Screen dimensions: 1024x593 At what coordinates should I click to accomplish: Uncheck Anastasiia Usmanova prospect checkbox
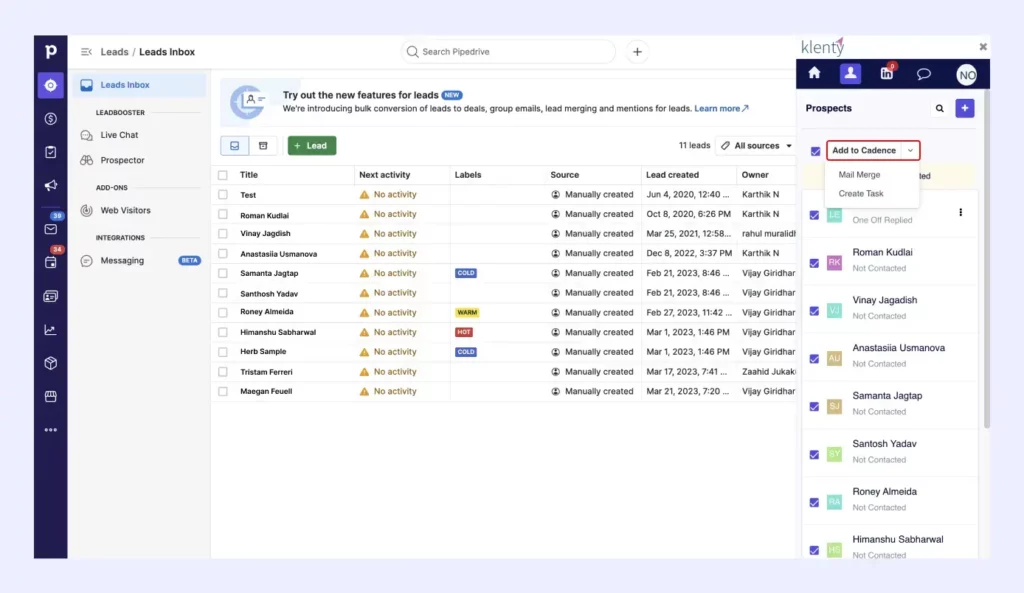814,359
